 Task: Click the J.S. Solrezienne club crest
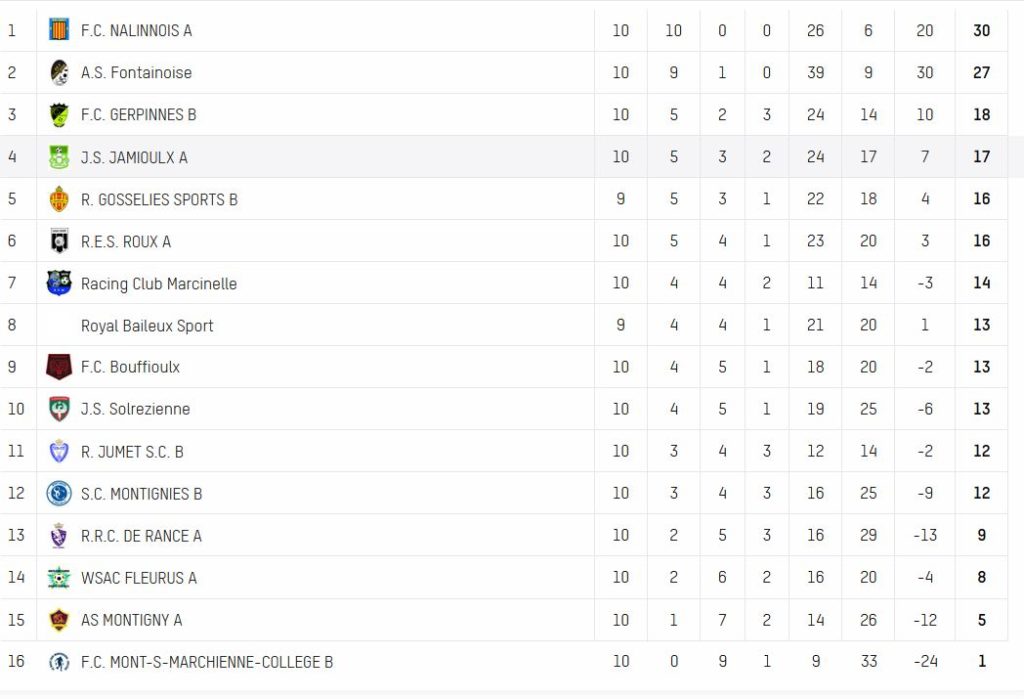click(59, 409)
